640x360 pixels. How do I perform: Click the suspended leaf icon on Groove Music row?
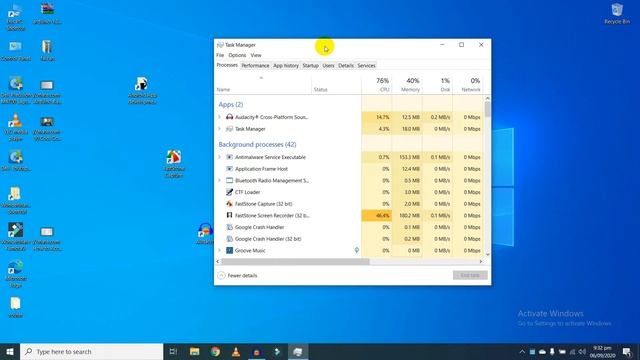(x=357, y=250)
